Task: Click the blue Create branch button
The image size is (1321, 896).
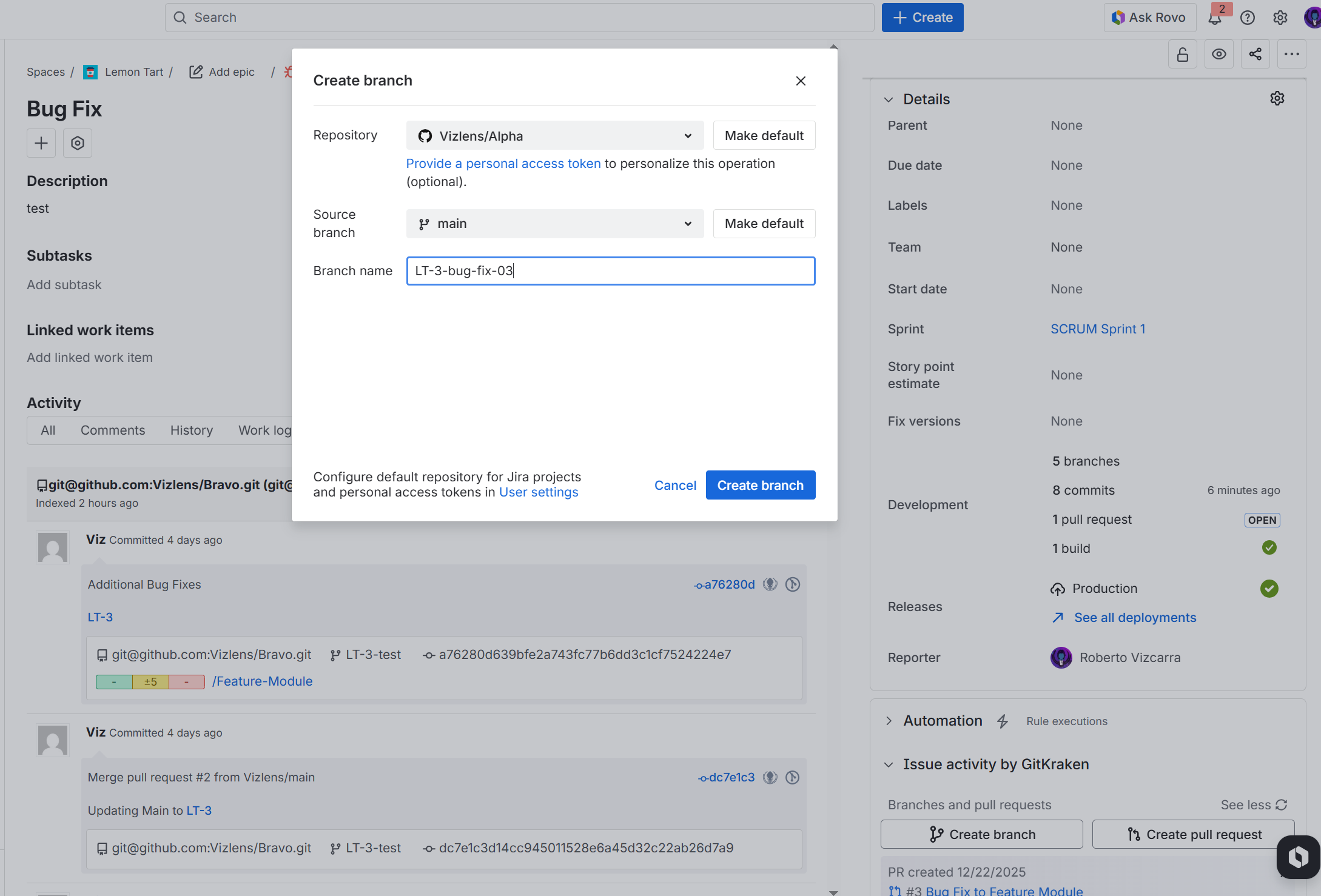Action: (x=760, y=486)
